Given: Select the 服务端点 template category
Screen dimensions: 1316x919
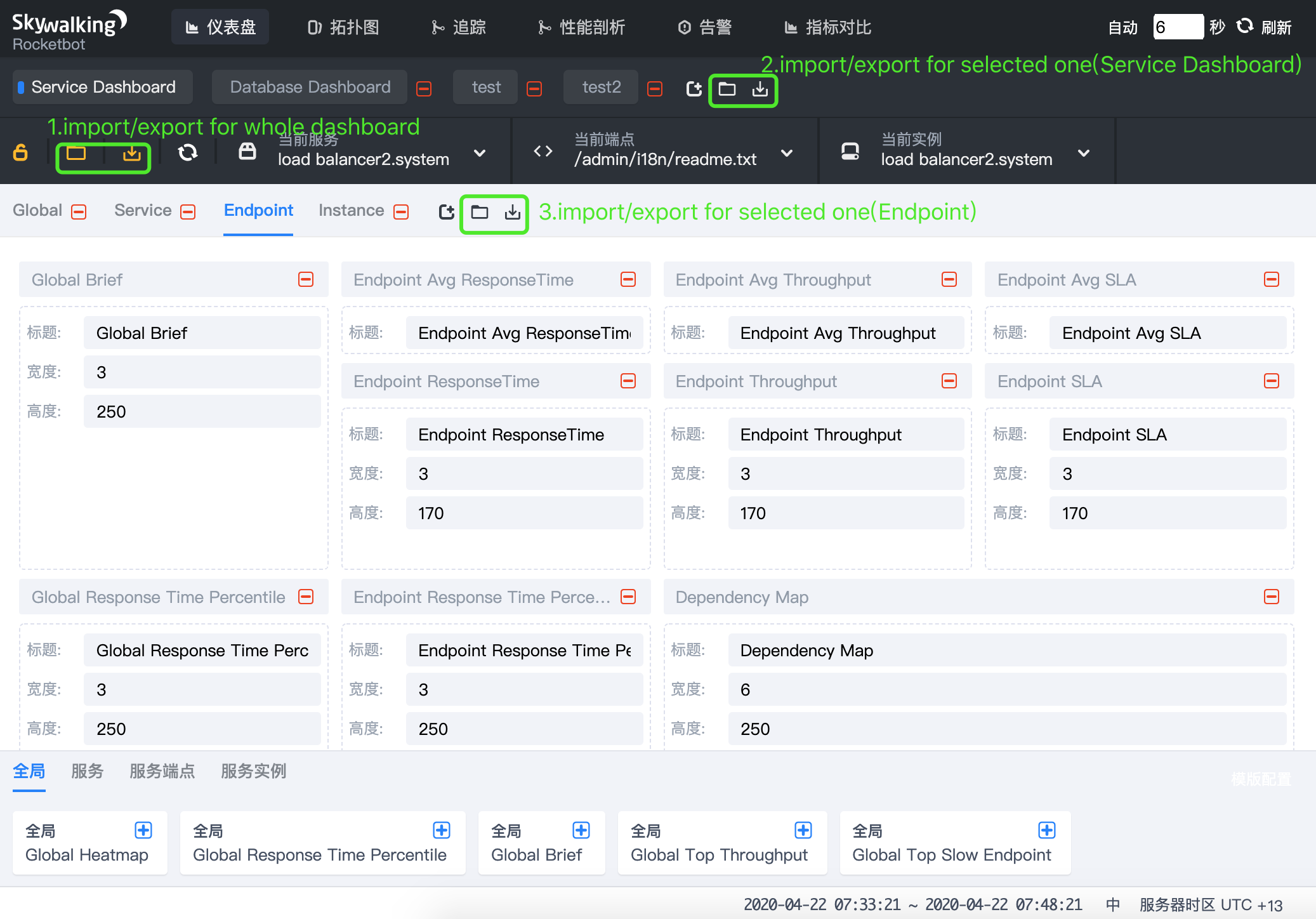Looking at the screenshot, I should (162, 771).
